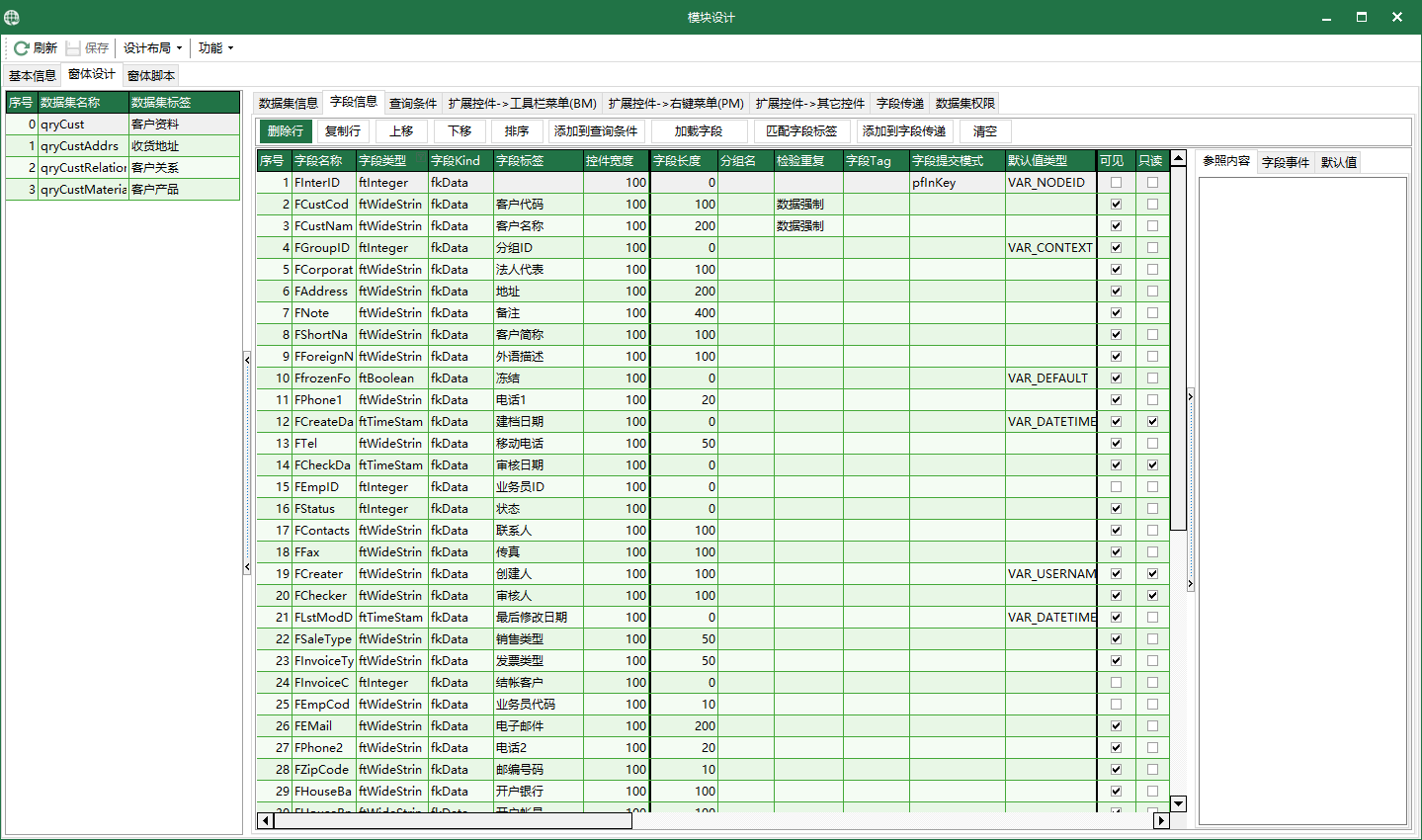Open the 扩展控件->工具栏菜单(BM) tab
The width and height of the screenshot is (1422, 840).
523,103
